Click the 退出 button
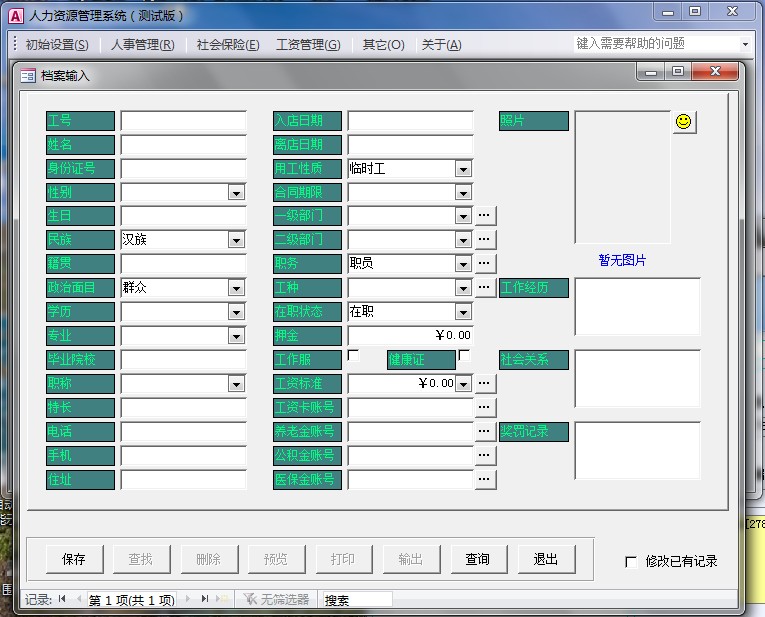The image size is (765, 617). 546,559
